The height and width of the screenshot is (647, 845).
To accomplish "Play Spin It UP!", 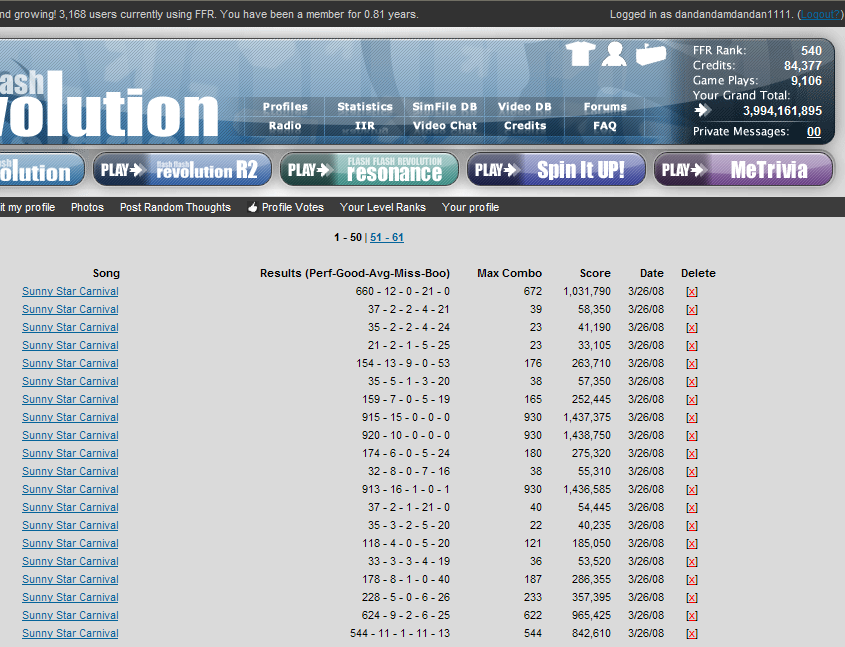I will [x=554, y=170].
